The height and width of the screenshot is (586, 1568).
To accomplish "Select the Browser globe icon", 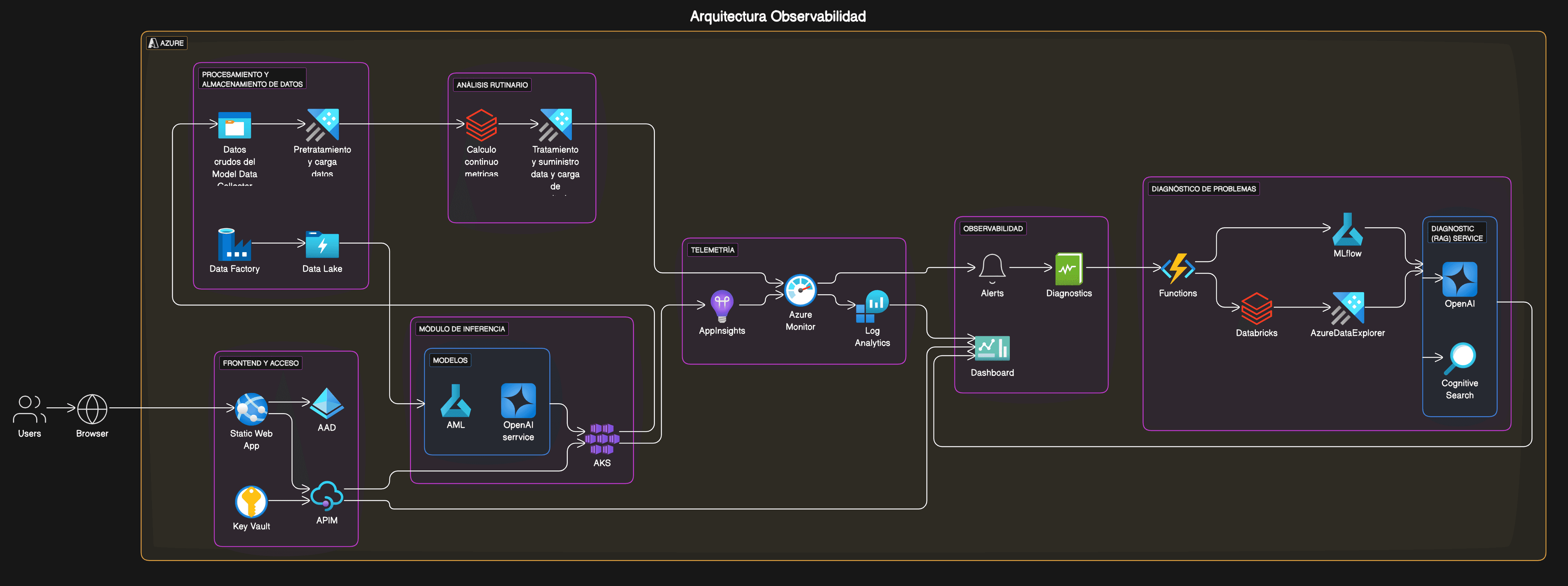I will tap(92, 409).
